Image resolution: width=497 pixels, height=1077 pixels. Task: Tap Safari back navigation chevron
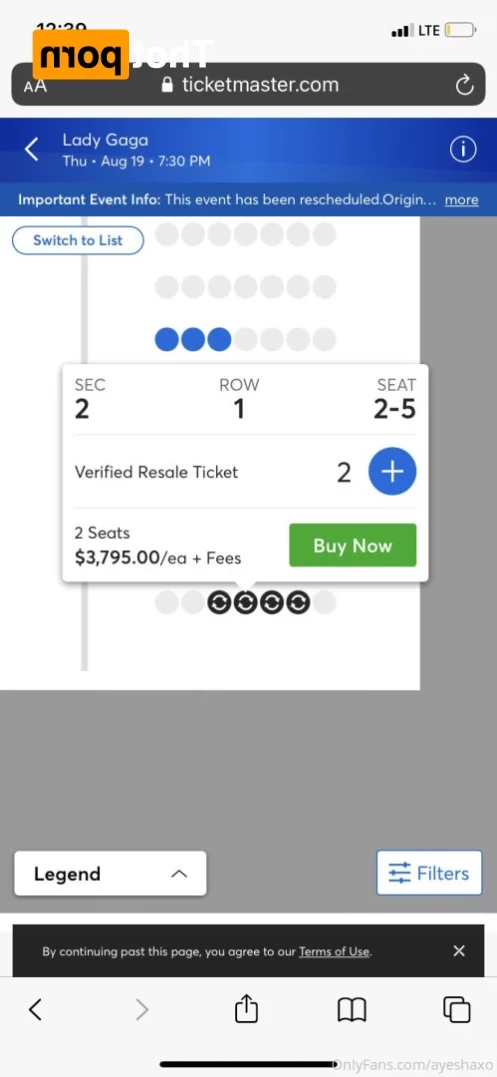coord(35,1010)
